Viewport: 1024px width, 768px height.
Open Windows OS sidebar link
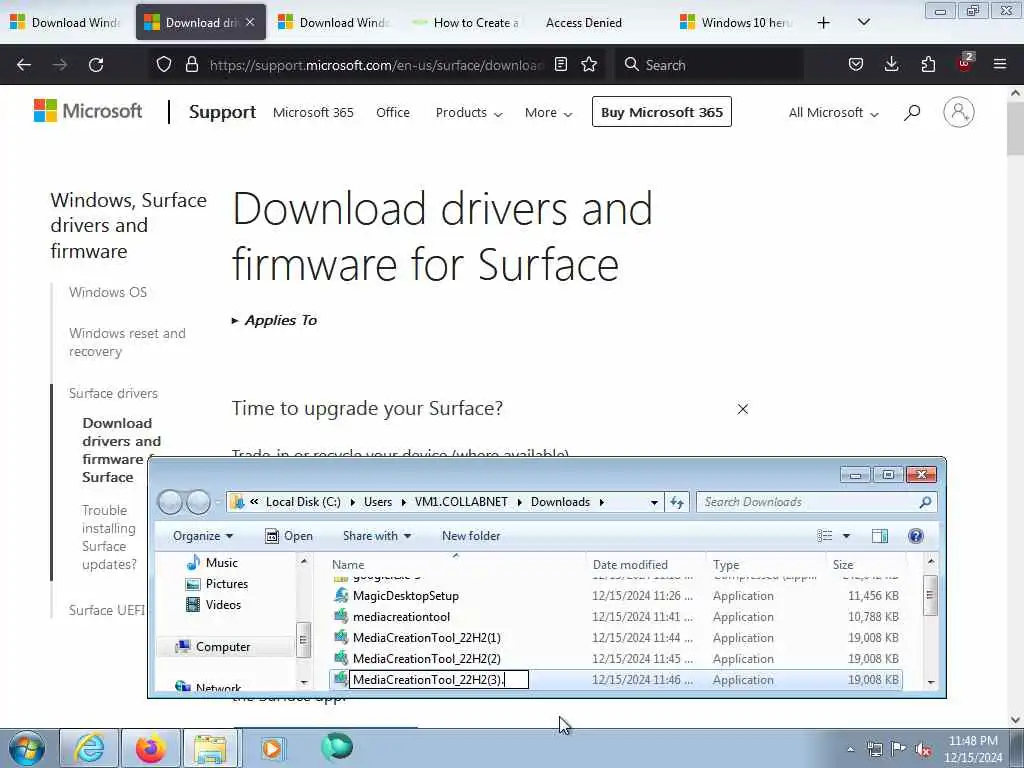(x=108, y=292)
